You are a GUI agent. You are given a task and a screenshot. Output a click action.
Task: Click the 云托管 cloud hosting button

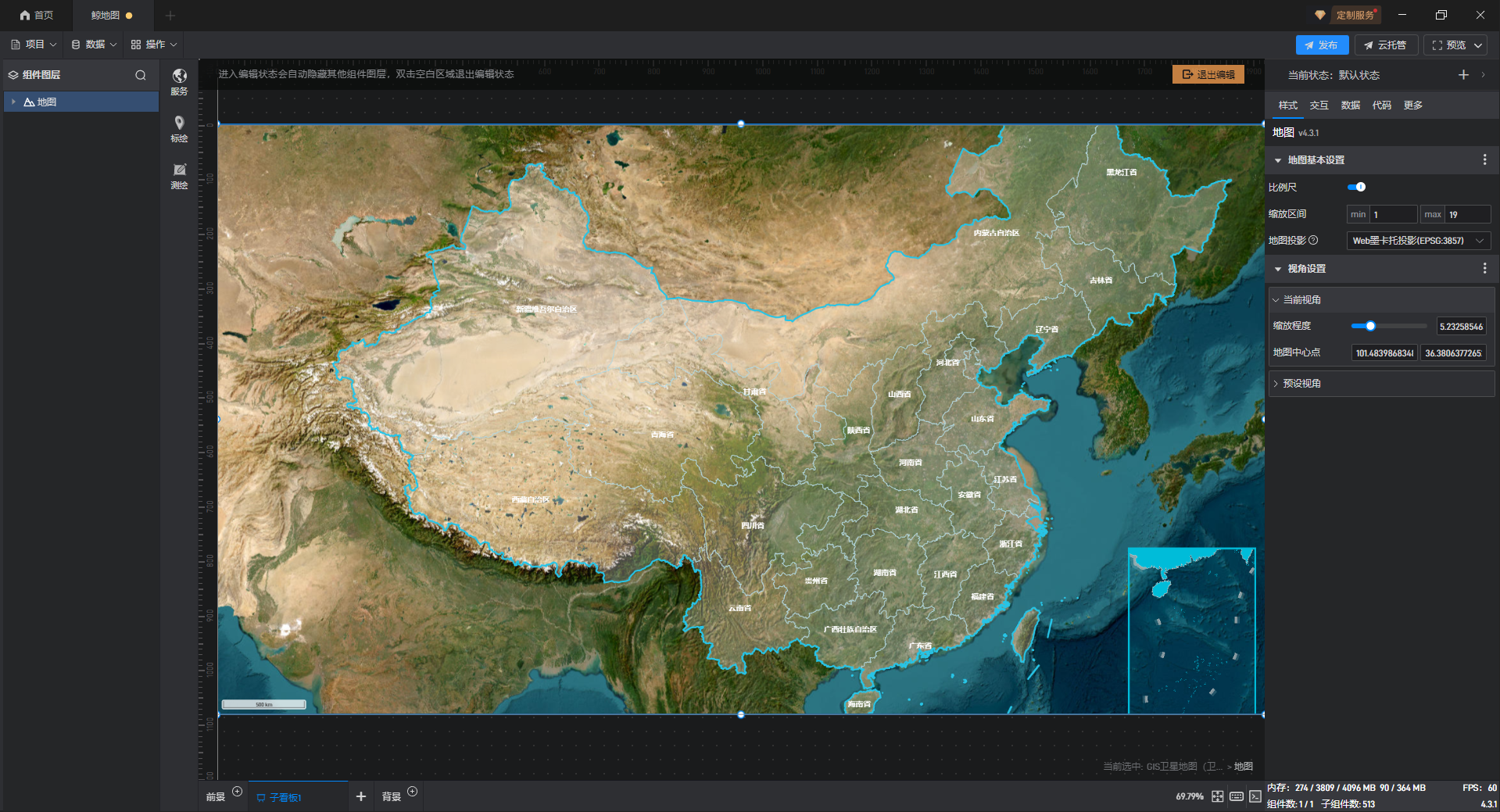[1385, 45]
